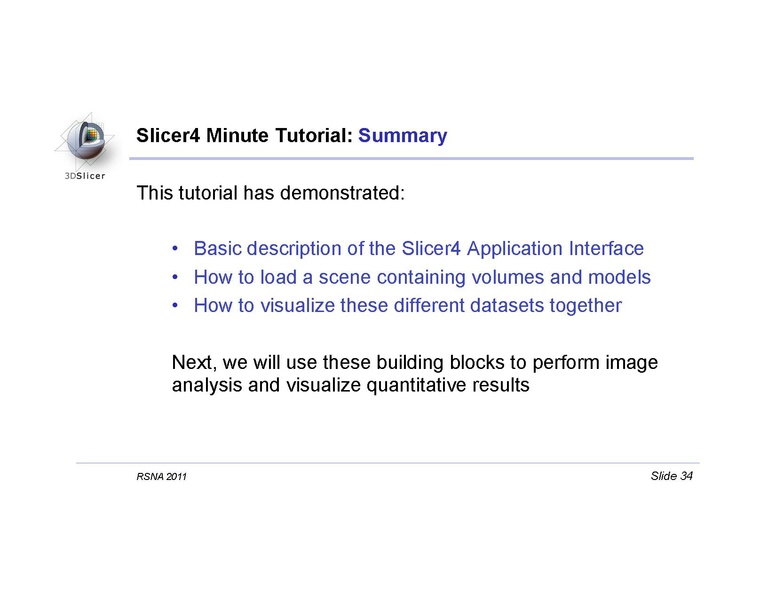Click the 3D Slicer logo icon
Screen dimensions: 776x600
pos(85,146)
